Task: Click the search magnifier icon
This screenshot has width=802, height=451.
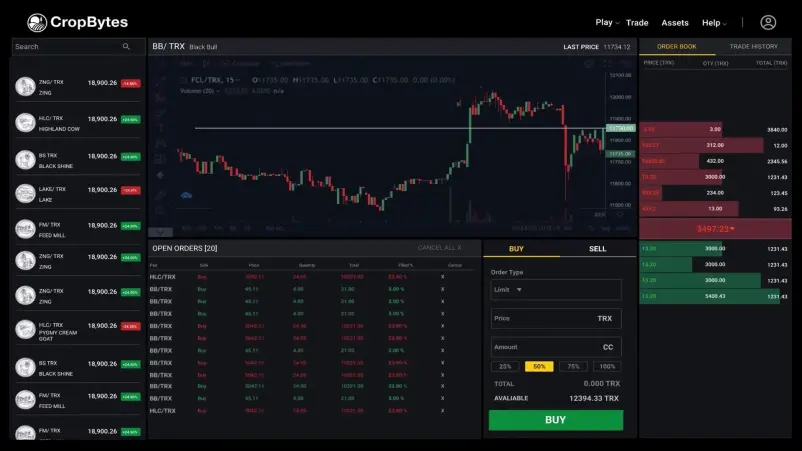Action: (x=126, y=47)
